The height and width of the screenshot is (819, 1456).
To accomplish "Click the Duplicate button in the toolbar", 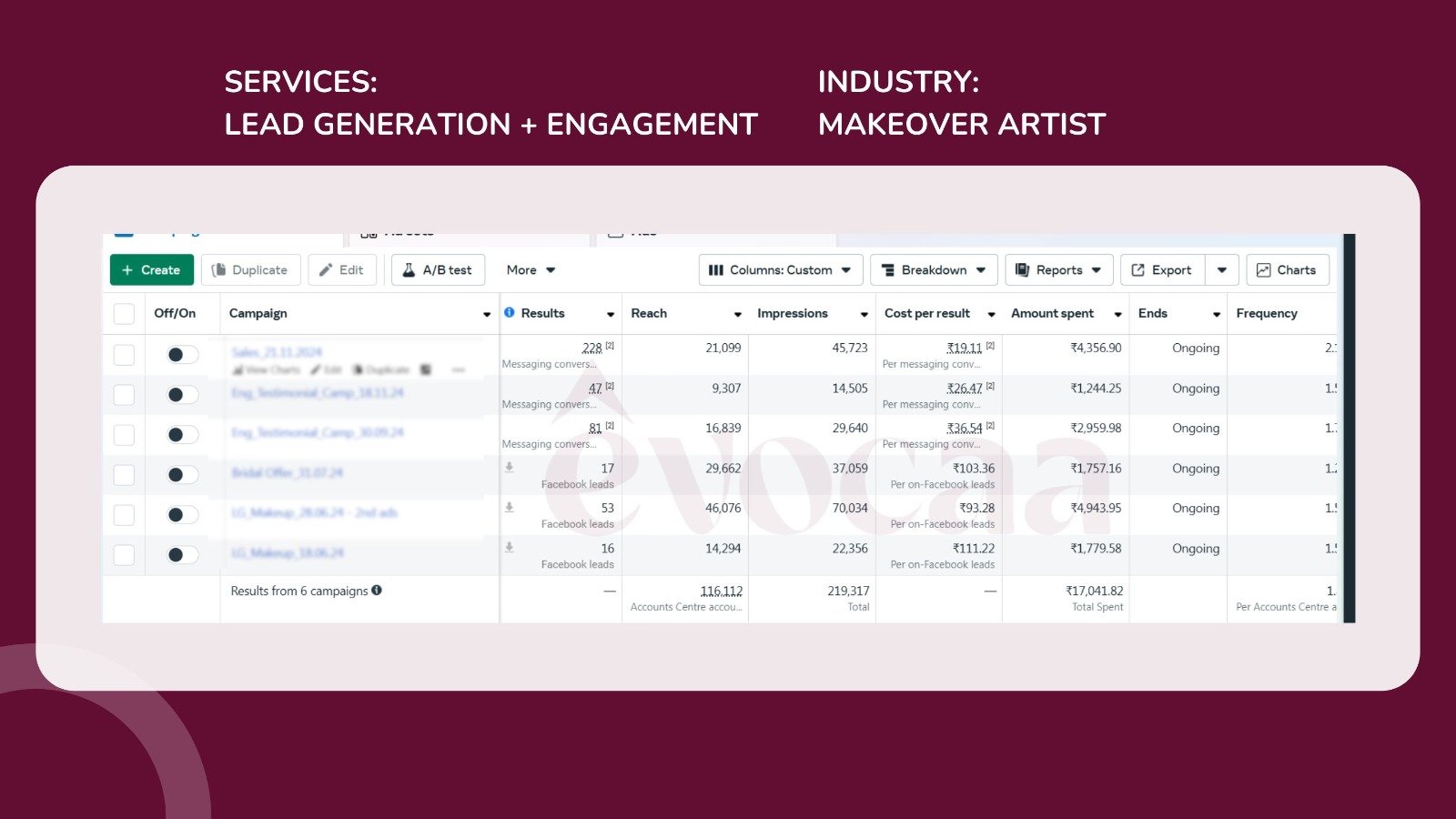I will (250, 270).
